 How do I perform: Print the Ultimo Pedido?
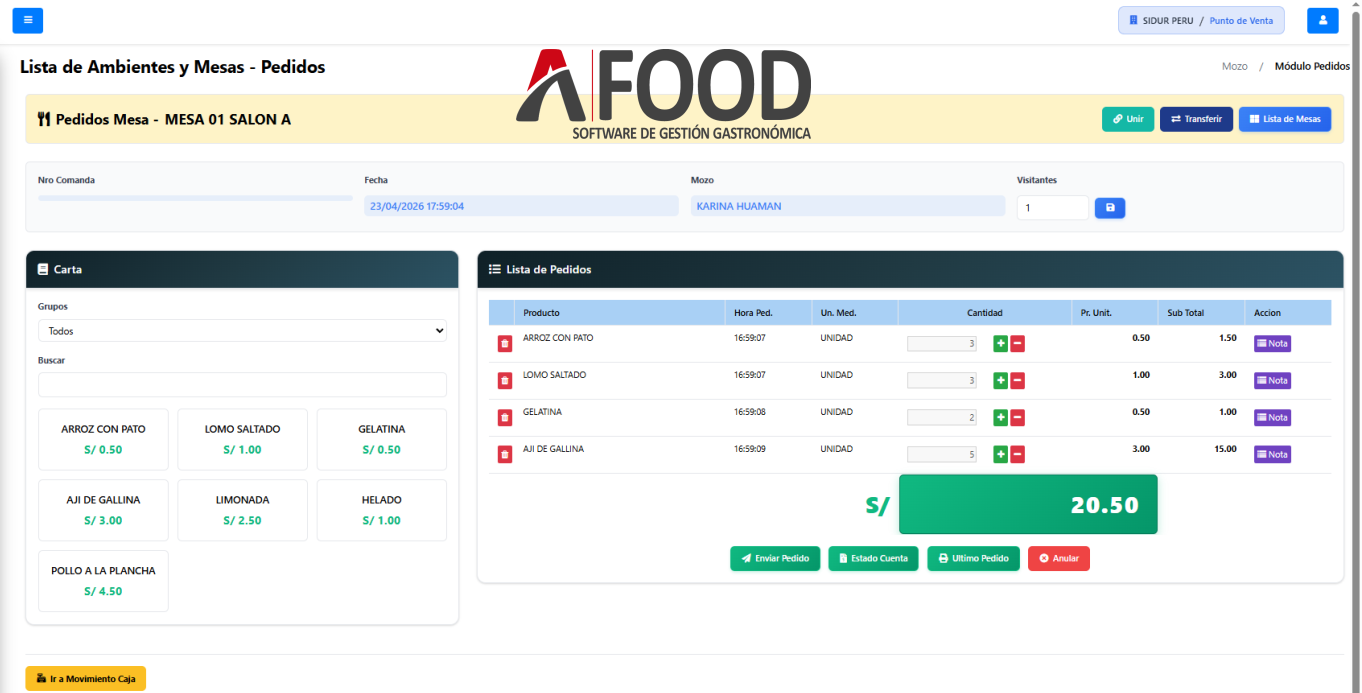(974, 558)
